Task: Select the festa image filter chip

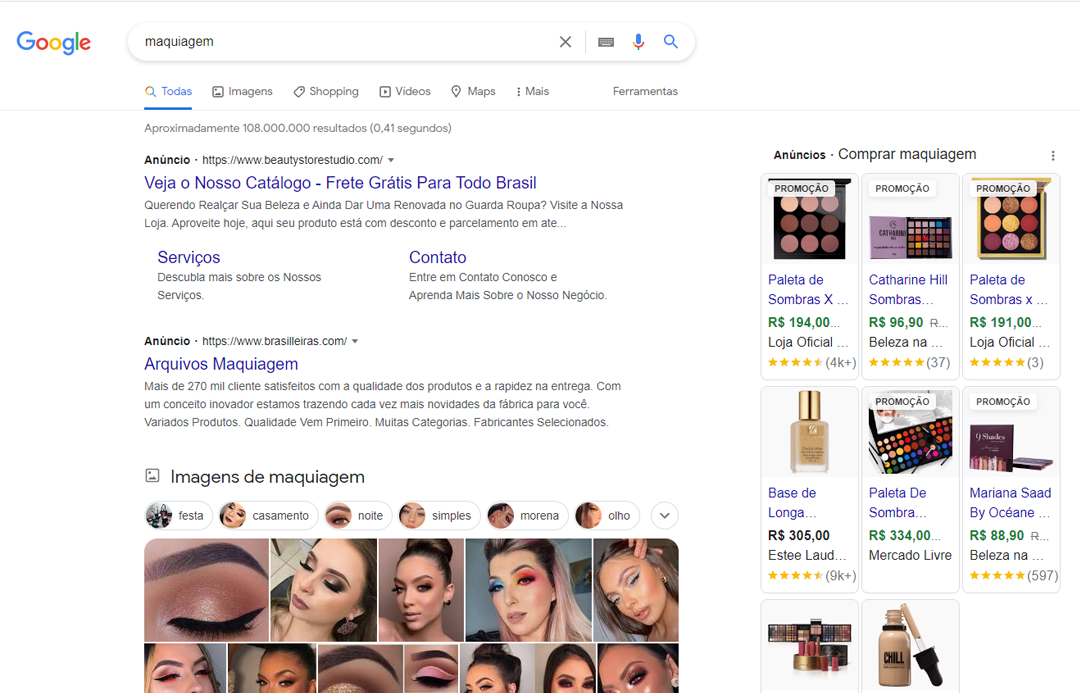Action: click(x=176, y=516)
